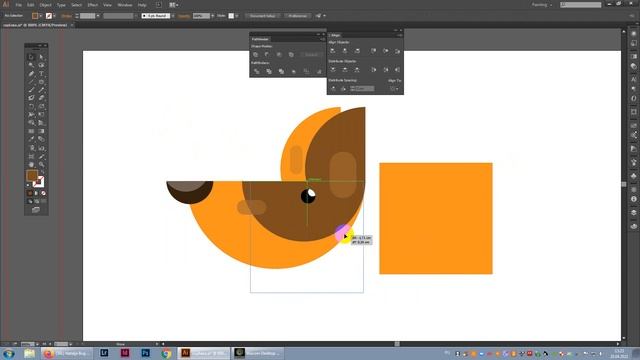Reset to default fill and stroke
The height and width of the screenshot is (360, 640).
tap(28, 185)
